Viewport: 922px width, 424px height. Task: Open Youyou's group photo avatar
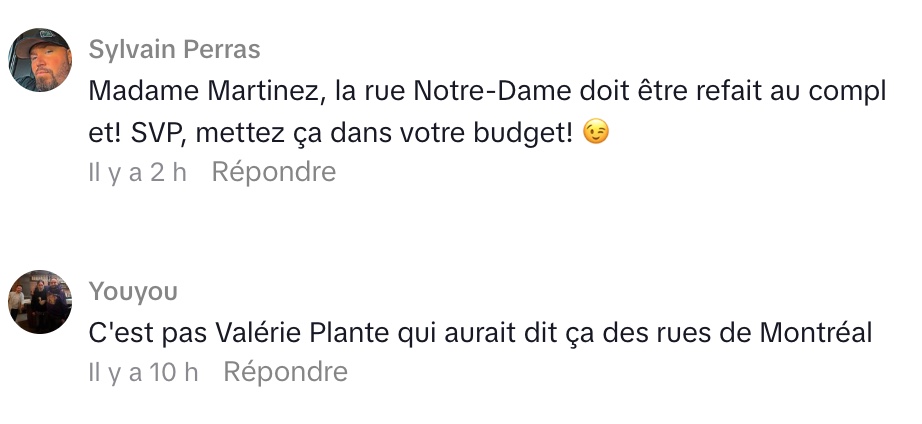[40, 301]
